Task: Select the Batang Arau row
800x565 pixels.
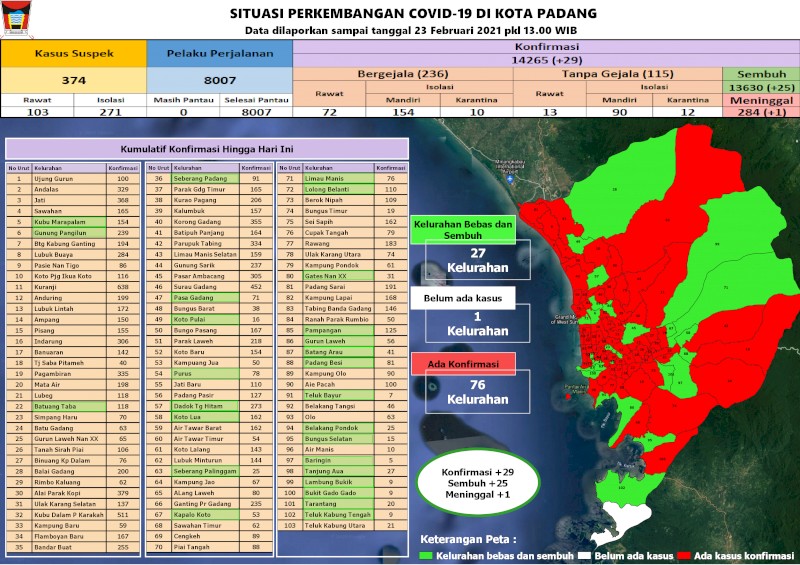Action: click(x=342, y=352)
